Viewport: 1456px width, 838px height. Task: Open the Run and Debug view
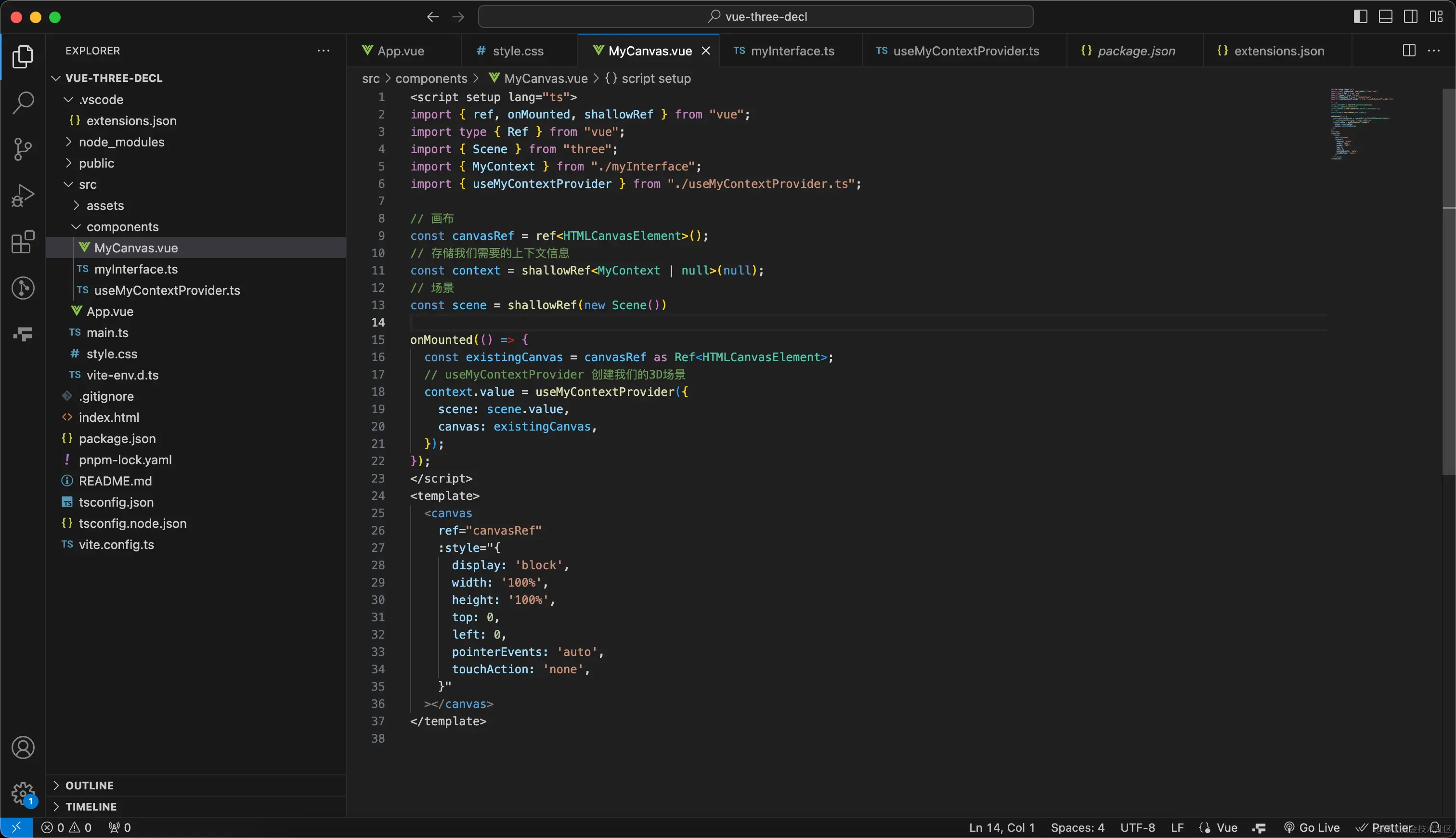[23, 196]
